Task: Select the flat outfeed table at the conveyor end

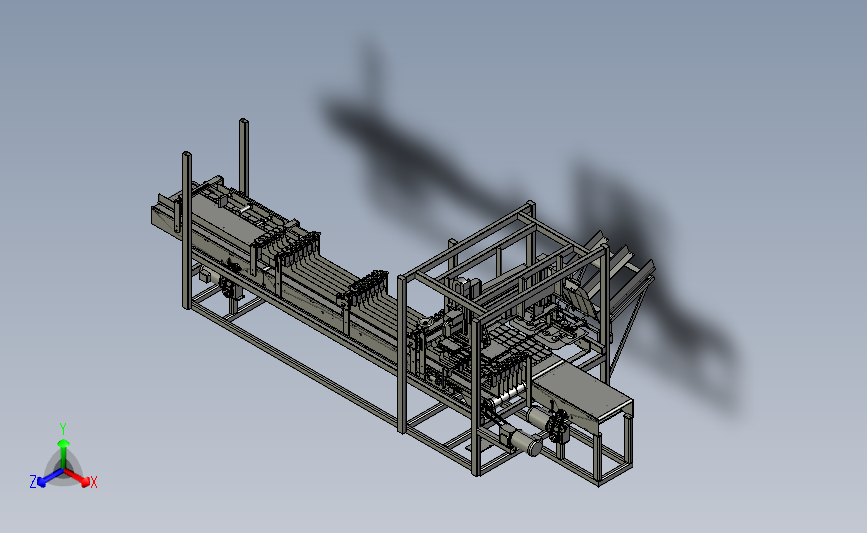Action: (x=583, y=389)
